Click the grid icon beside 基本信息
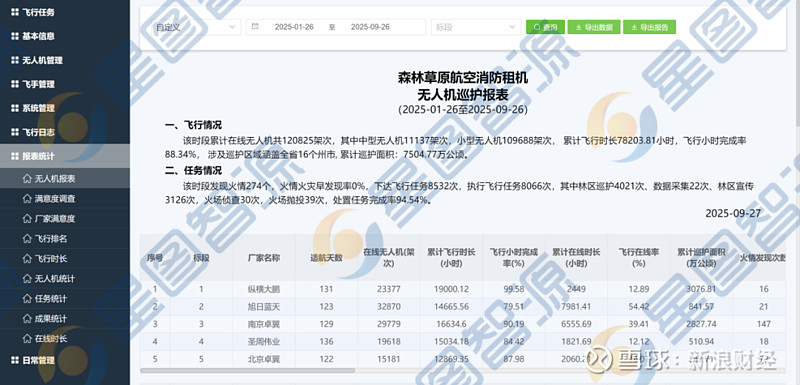The width and height of the screenshot is (800, 385). pos(14,36)
